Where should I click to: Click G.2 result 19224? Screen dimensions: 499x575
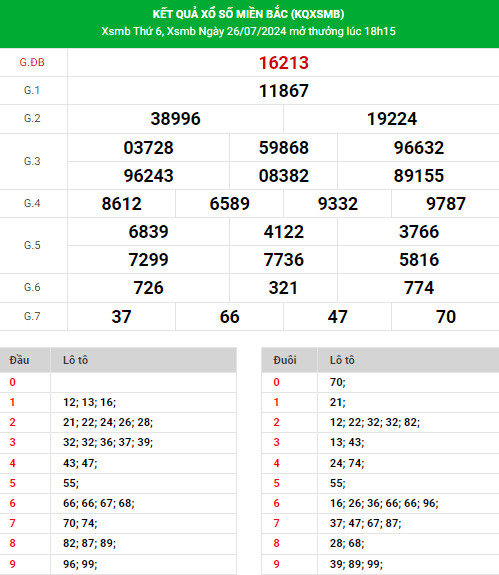392,119
